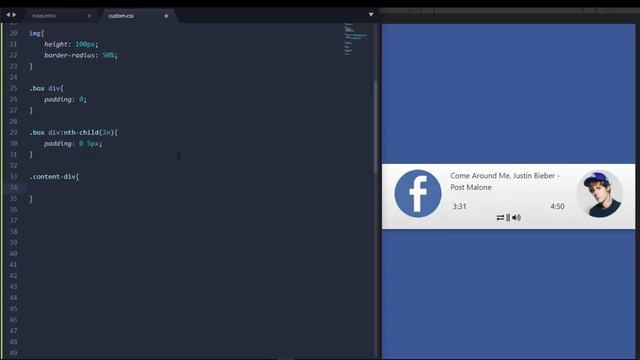Click the volume icon in player
Image resolution: width=640 pixels, height=360 pixels.
tap(516, 218)
